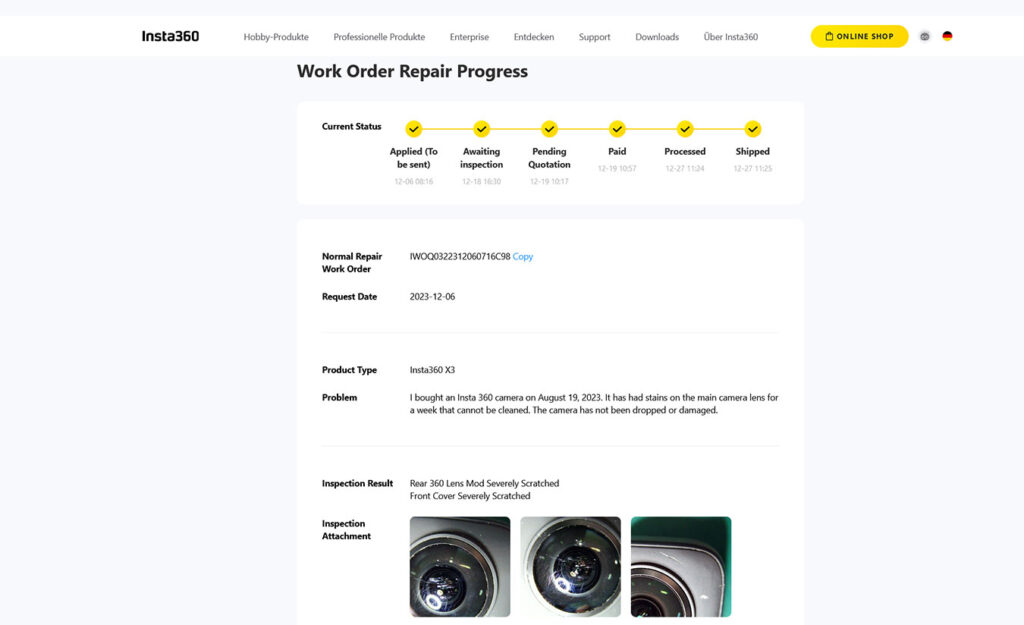Click the Awaiting inspection step checkmark
Screen dimensions: 1024x625
[x=481, y=129]
